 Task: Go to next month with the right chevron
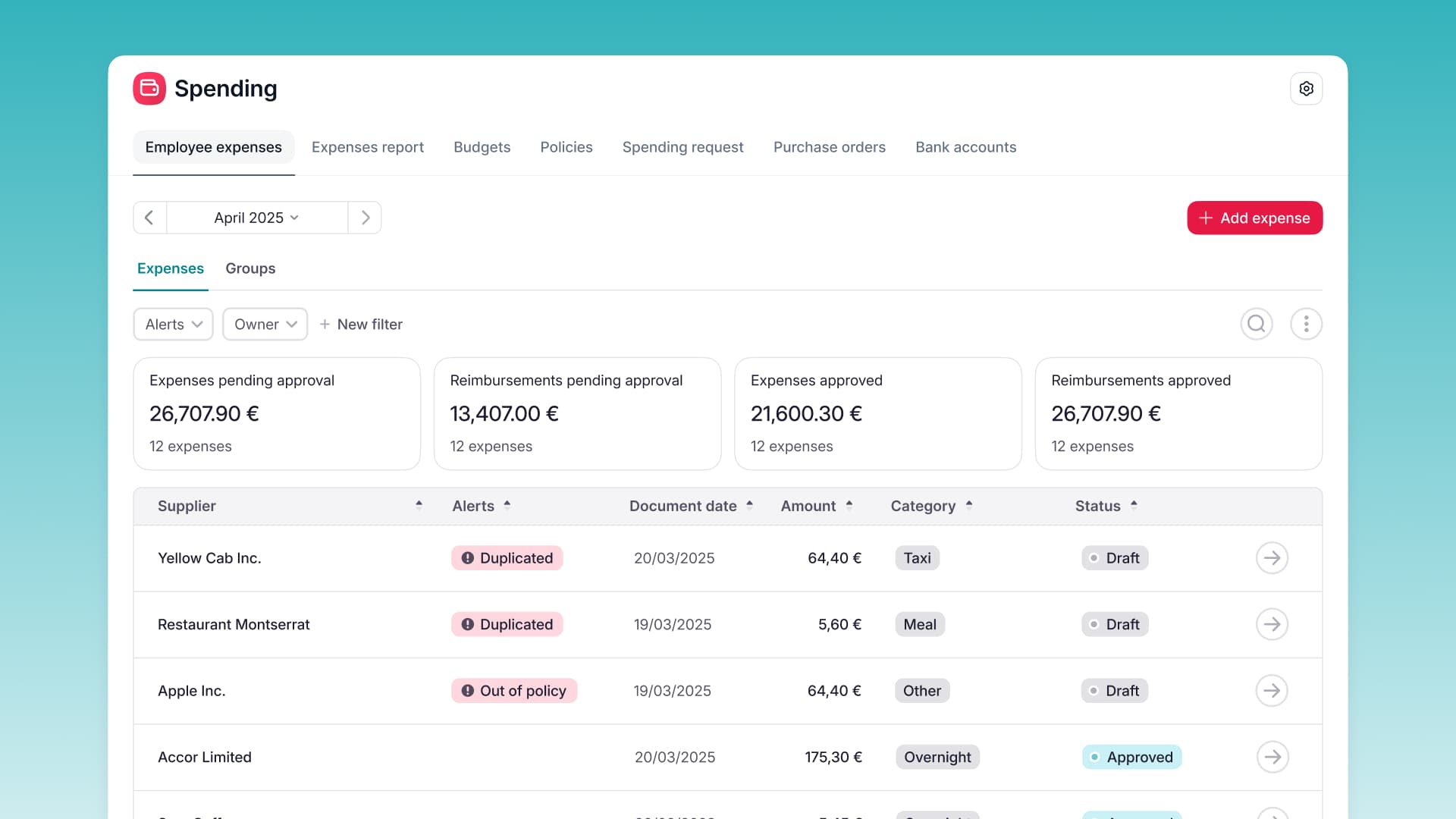pyautogui.click(x=365, y=218)
